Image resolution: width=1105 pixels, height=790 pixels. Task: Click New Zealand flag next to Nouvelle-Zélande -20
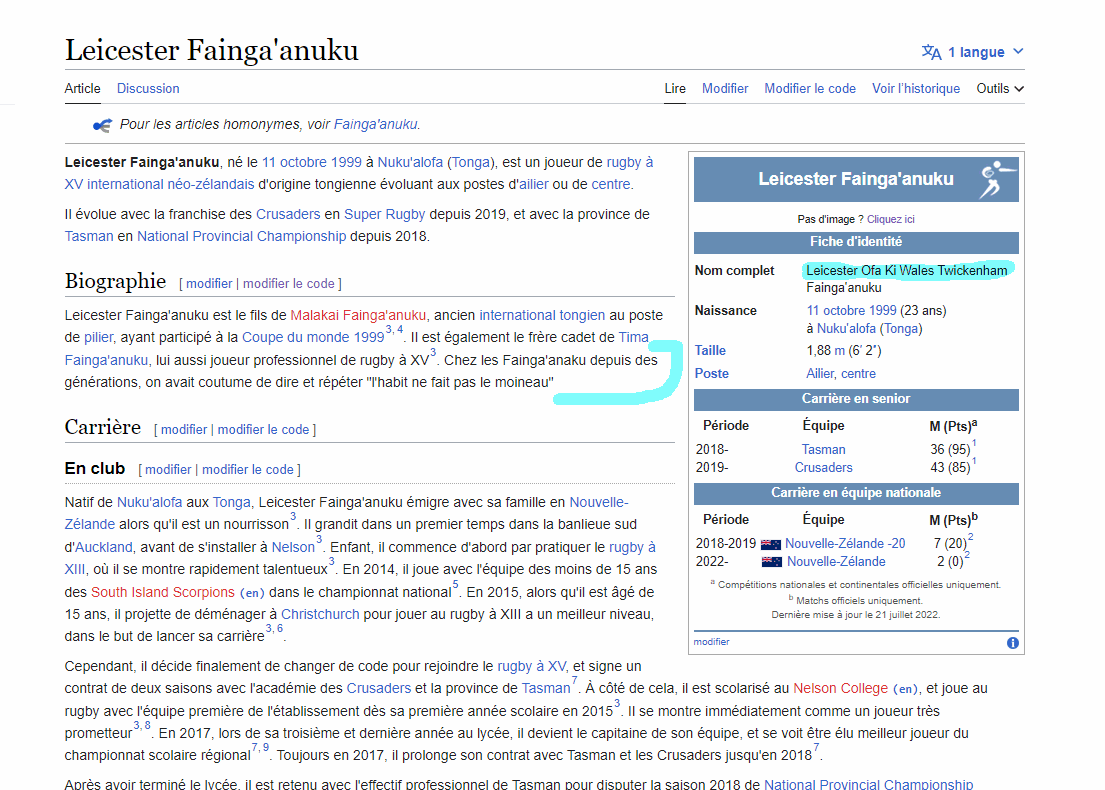point(771,544)
